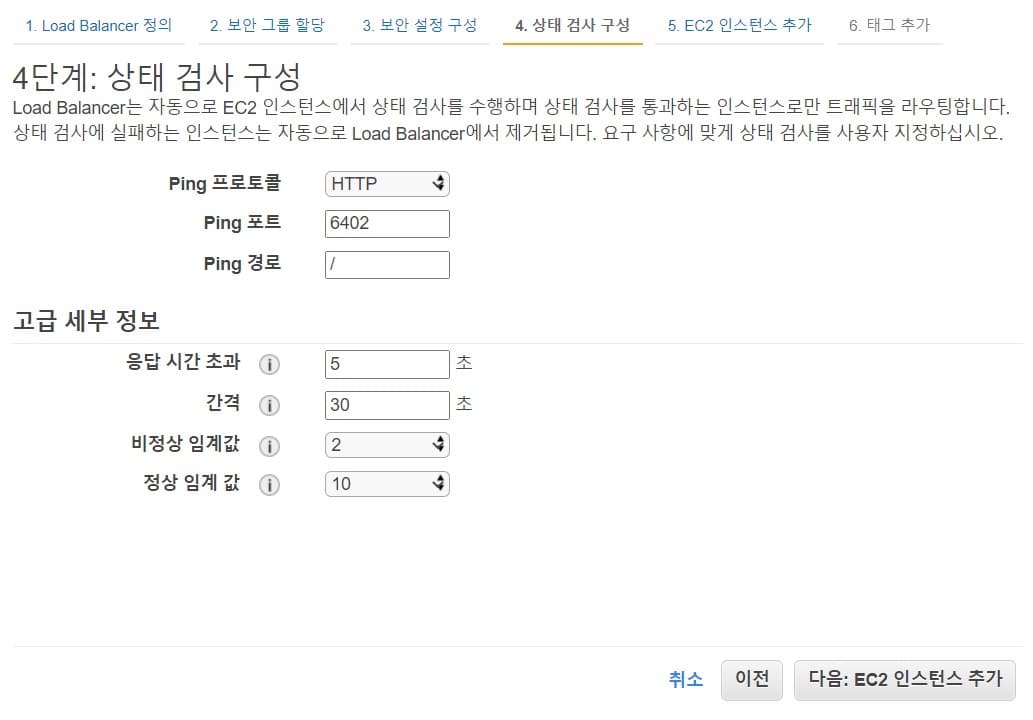
Task: Select the 3. 보안 설정 구성 step
Action: click(x=420, y=24)
